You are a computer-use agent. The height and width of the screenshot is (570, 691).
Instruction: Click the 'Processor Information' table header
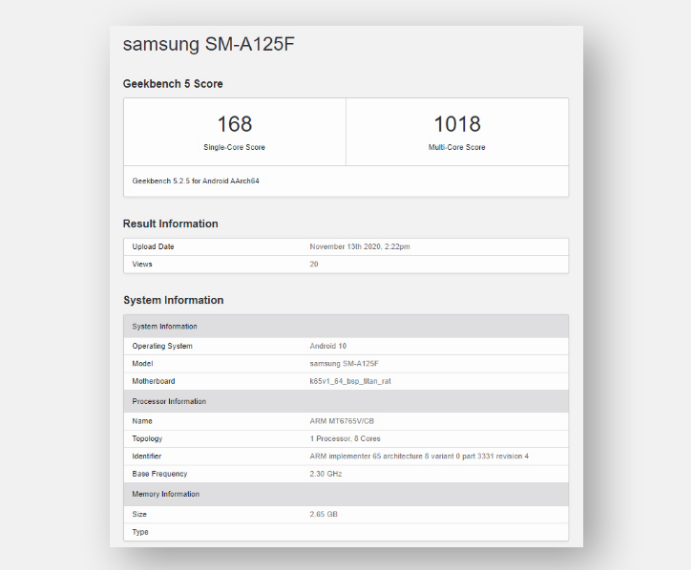tap(346, 401)
